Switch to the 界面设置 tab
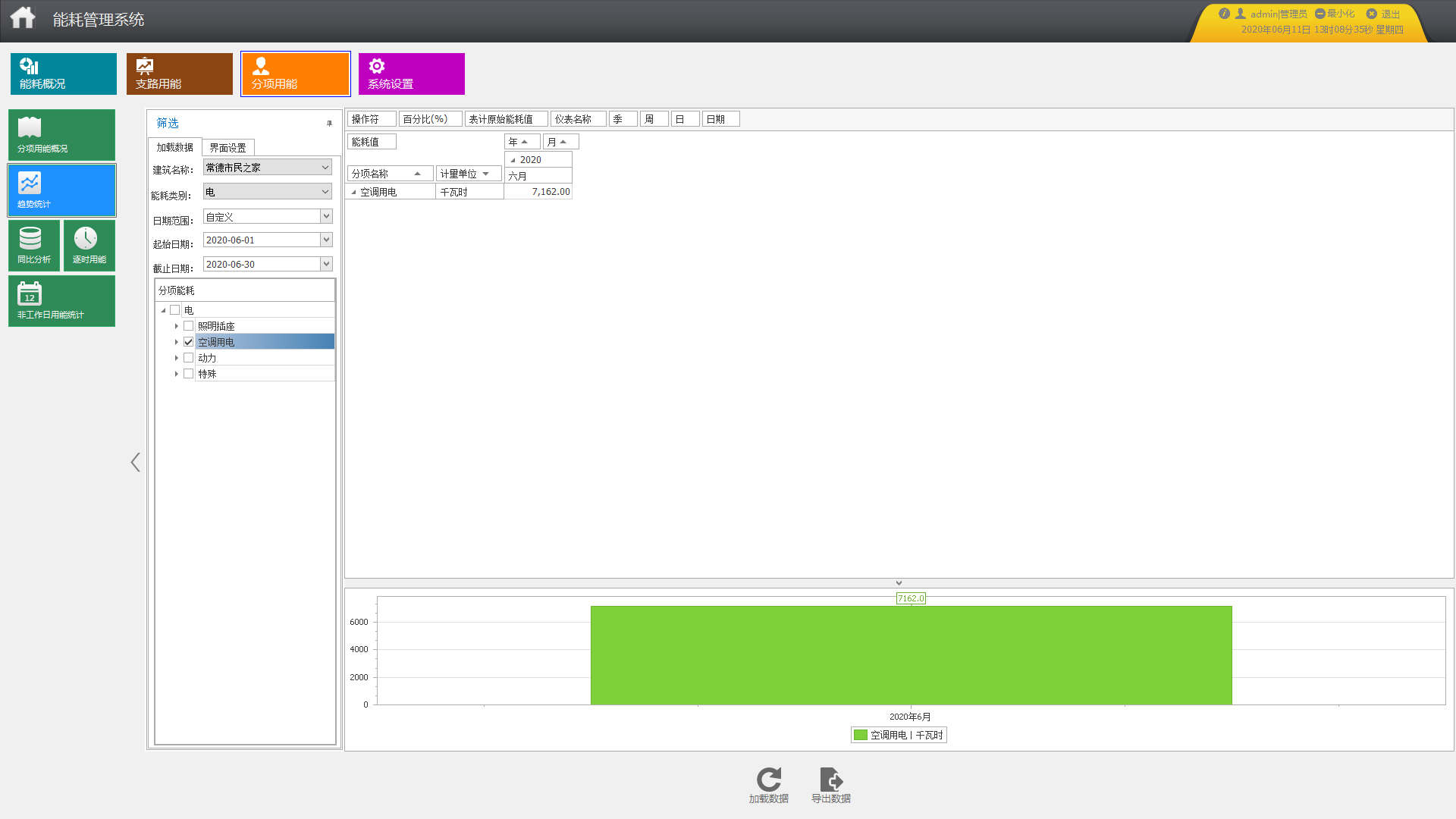Viewport: 1456px width, 819px height. point(227,148)
